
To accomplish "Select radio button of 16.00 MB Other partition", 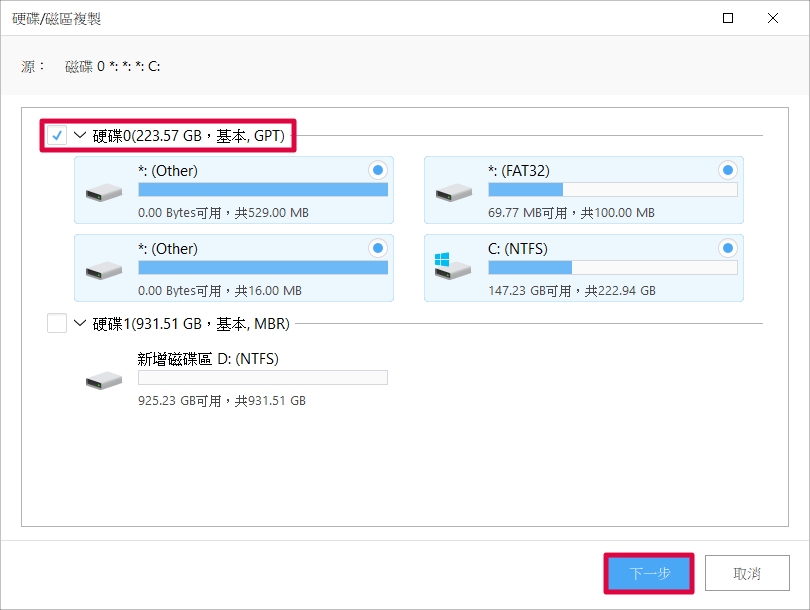I will (x=378, y=248).
